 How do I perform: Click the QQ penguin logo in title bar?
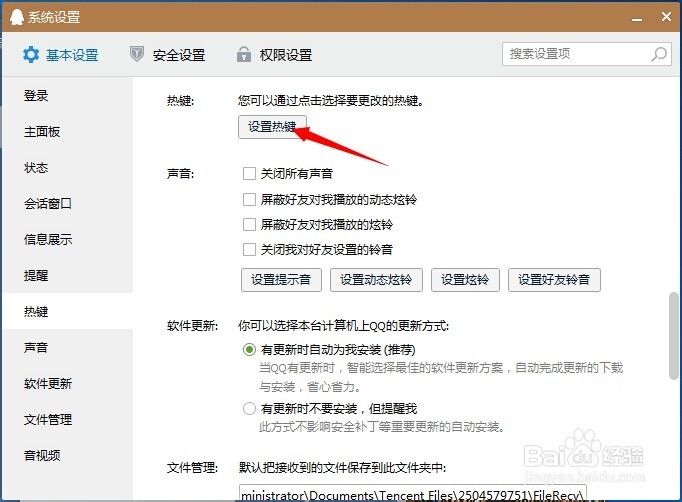[x=17, y=17]
